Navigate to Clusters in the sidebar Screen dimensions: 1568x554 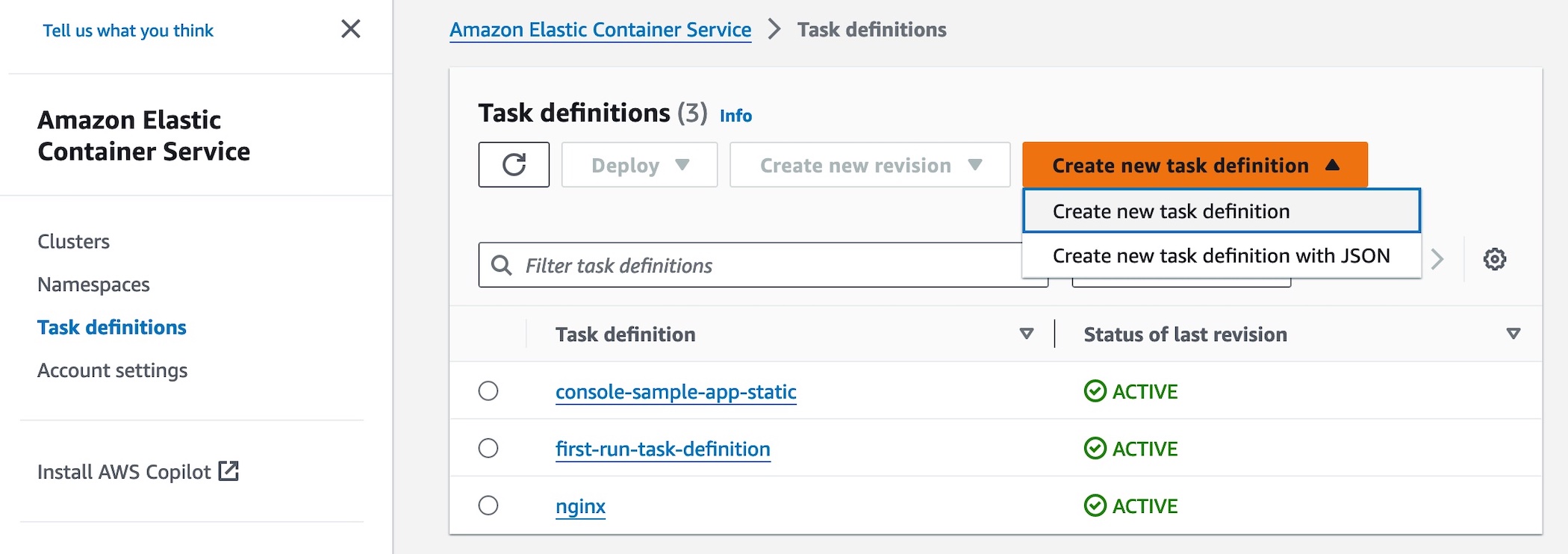[73, 242]
